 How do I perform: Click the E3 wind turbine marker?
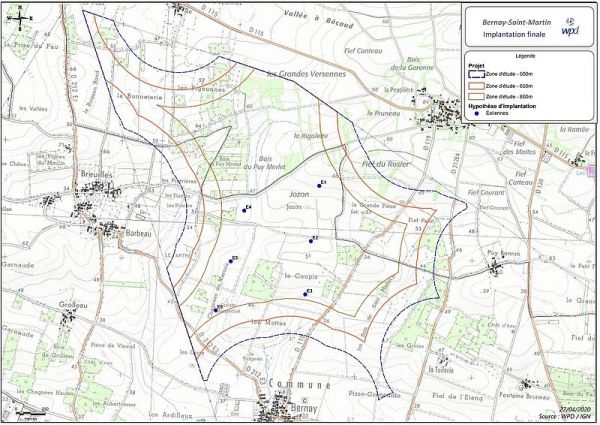coord(305,293)
